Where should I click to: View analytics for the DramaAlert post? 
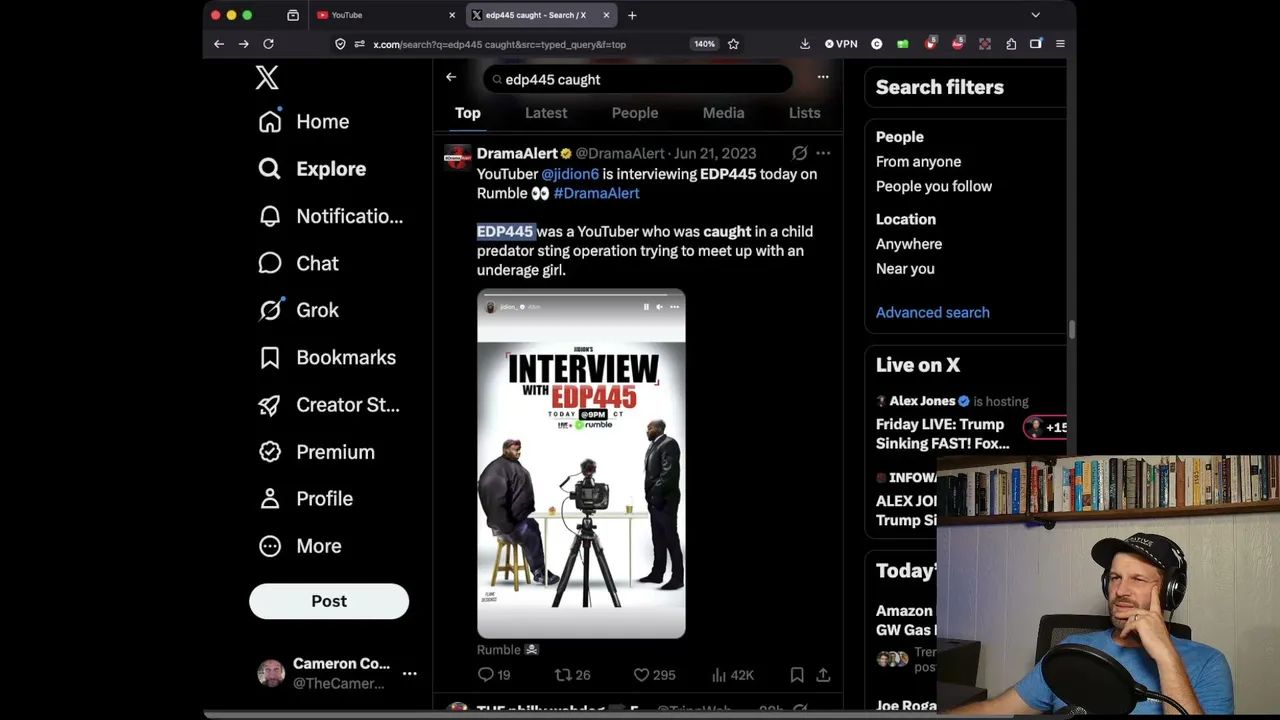click(x=732, y=675)
